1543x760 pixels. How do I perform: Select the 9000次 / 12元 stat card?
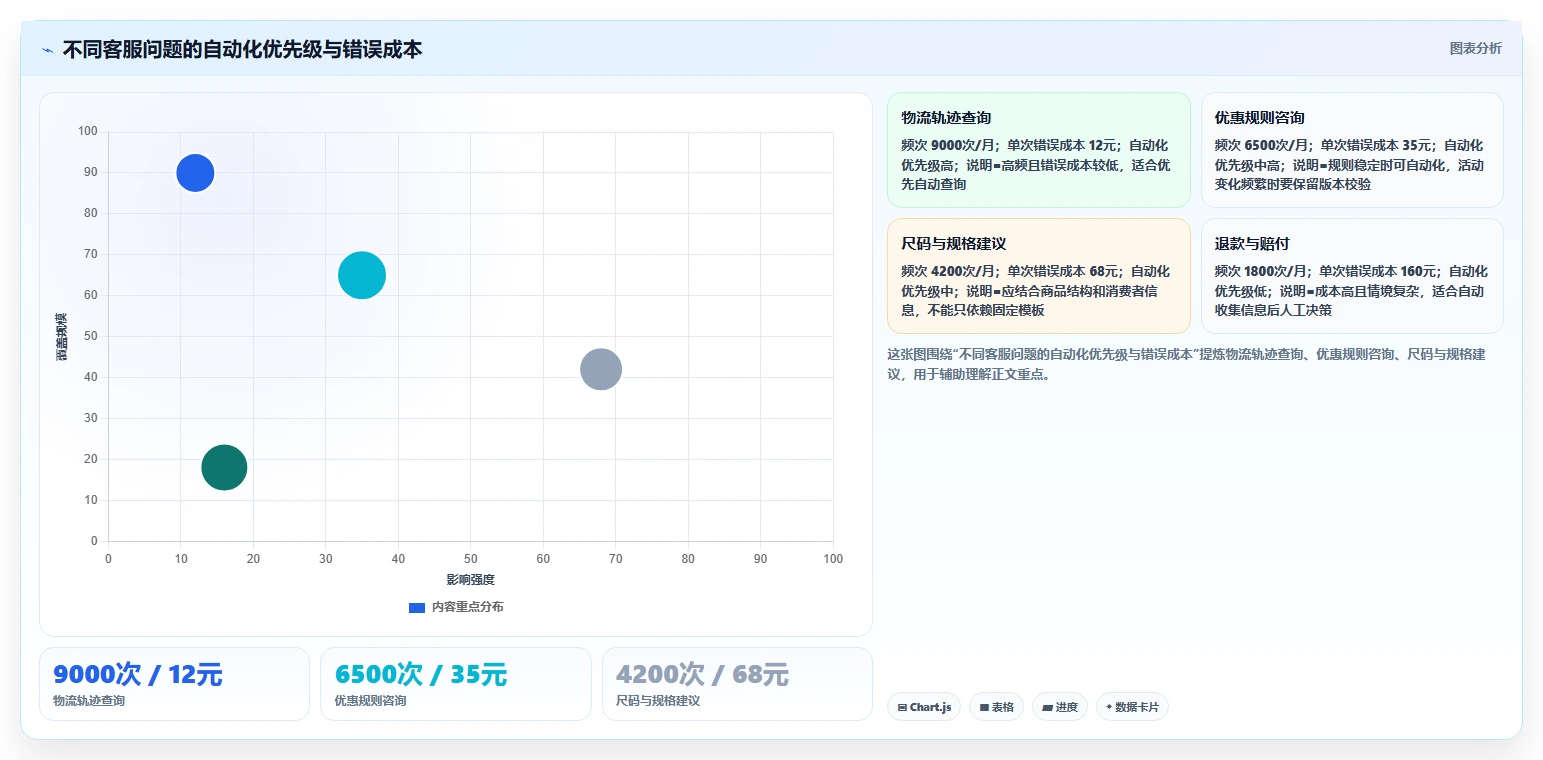[174, 684]
